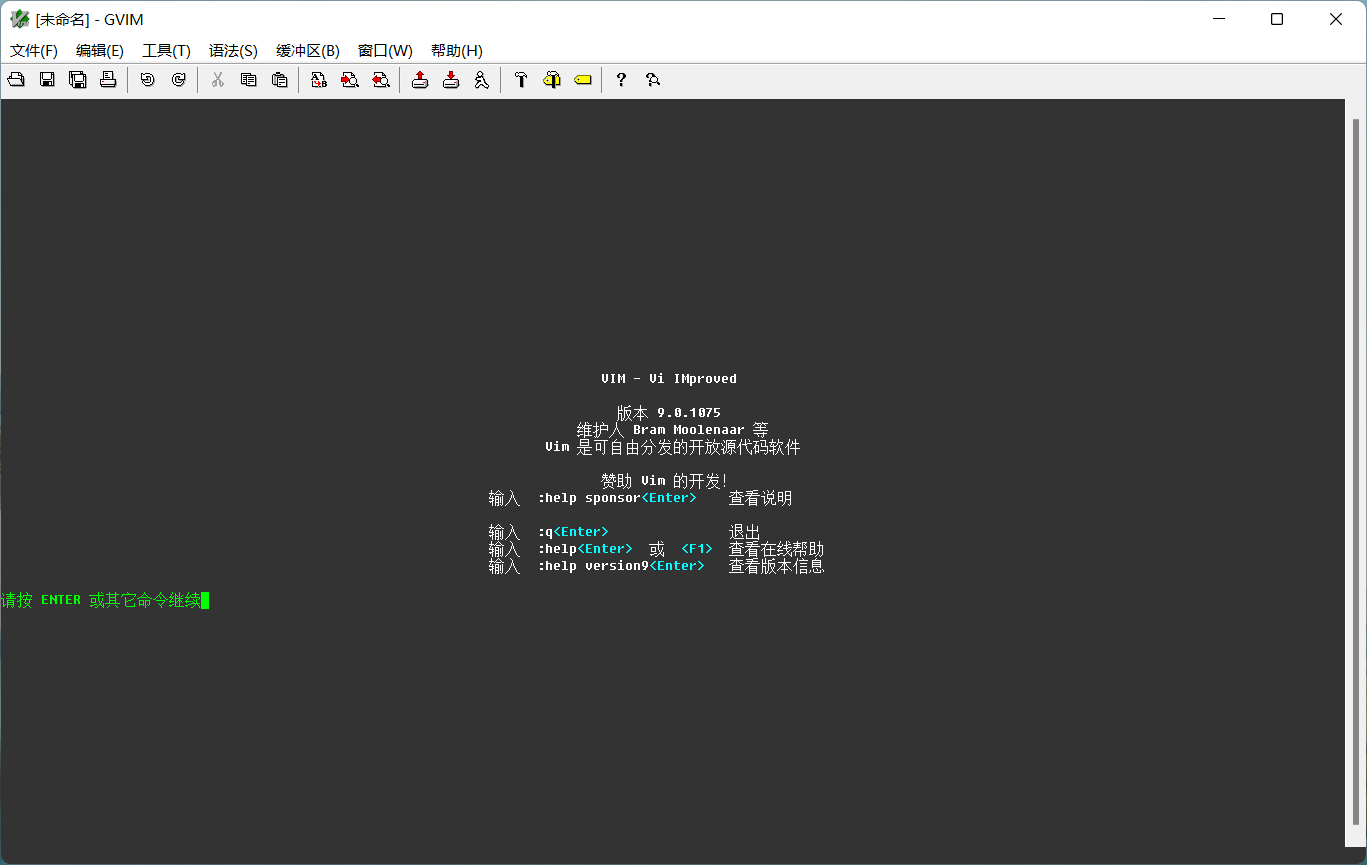This screenshot has width=1367, height=865.
Task: Open the 帮助(H) menu
Action: tap(457, 51)
